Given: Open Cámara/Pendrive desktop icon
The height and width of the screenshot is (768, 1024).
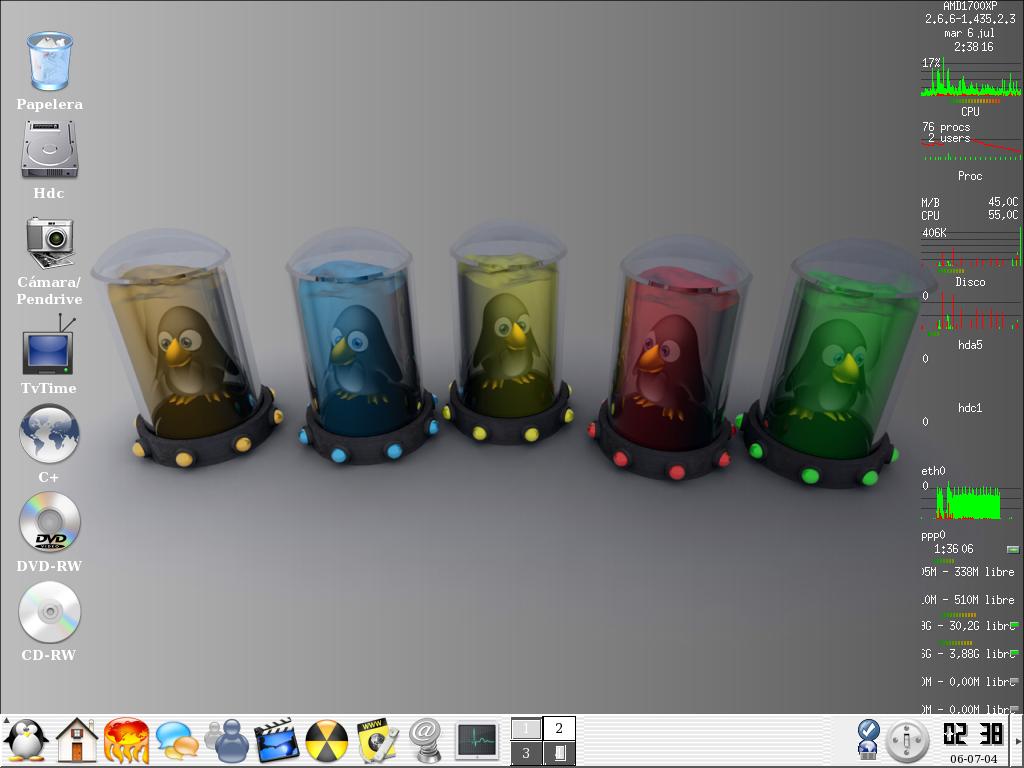Looking at the screenshot, I should [x=49, y=241].
